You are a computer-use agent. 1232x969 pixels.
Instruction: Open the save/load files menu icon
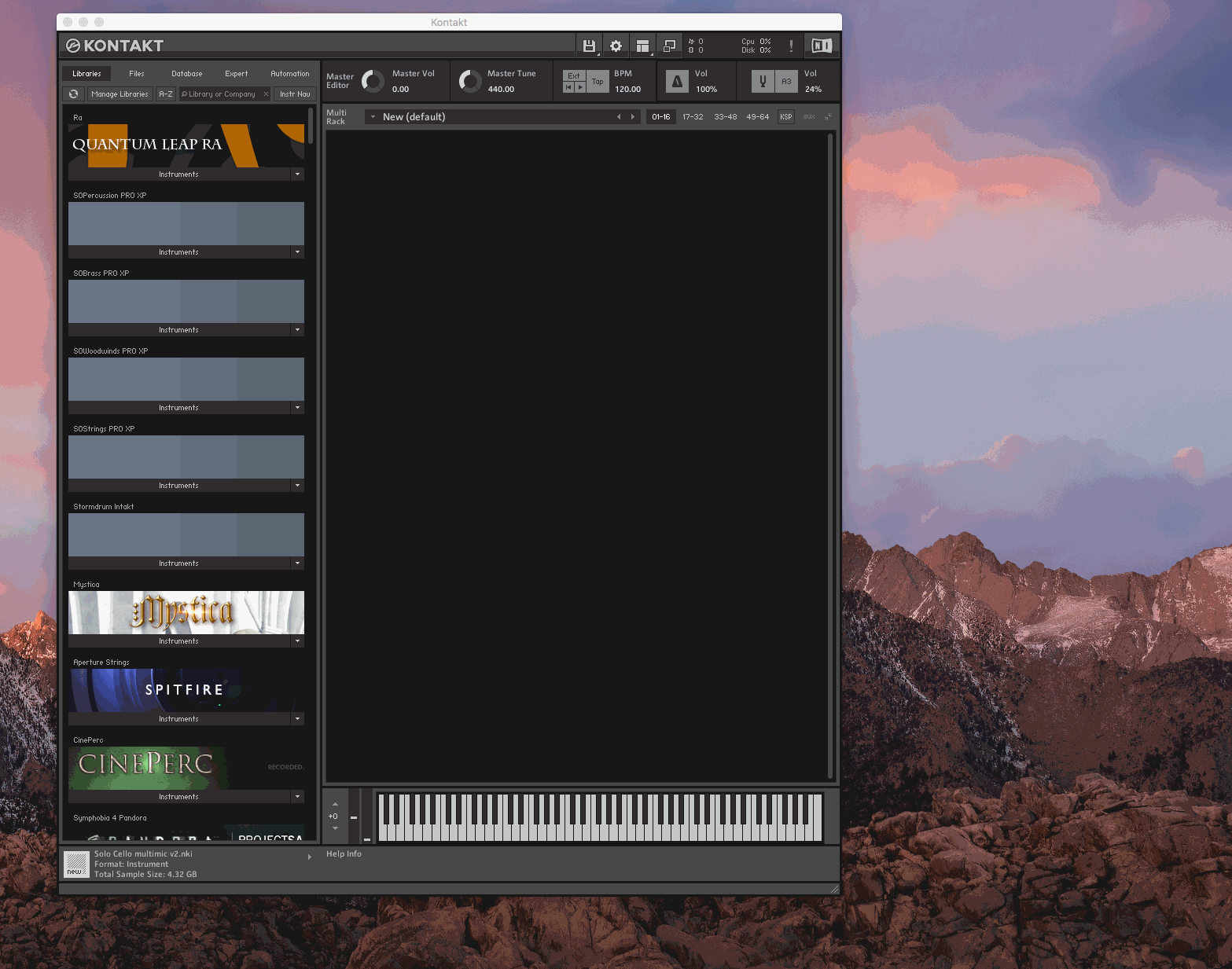tap(589, 46)
